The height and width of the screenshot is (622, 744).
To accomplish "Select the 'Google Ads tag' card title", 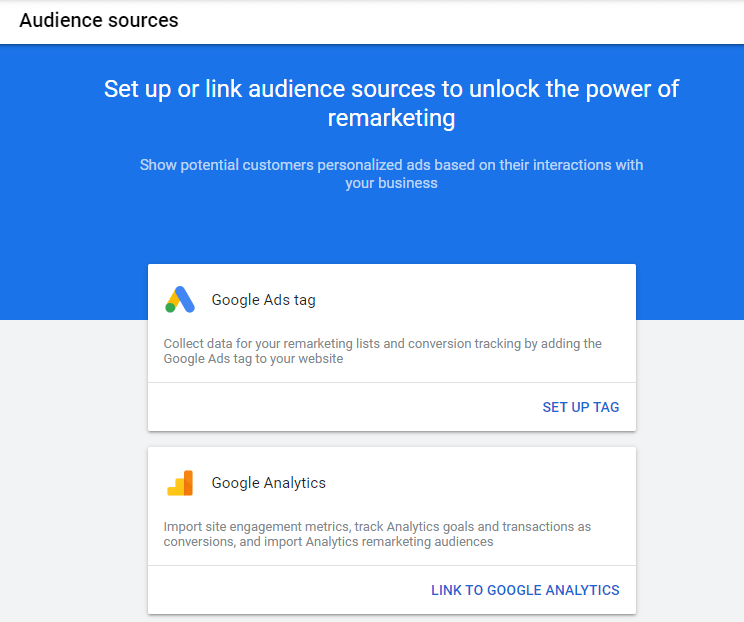I will coord(263,300).
